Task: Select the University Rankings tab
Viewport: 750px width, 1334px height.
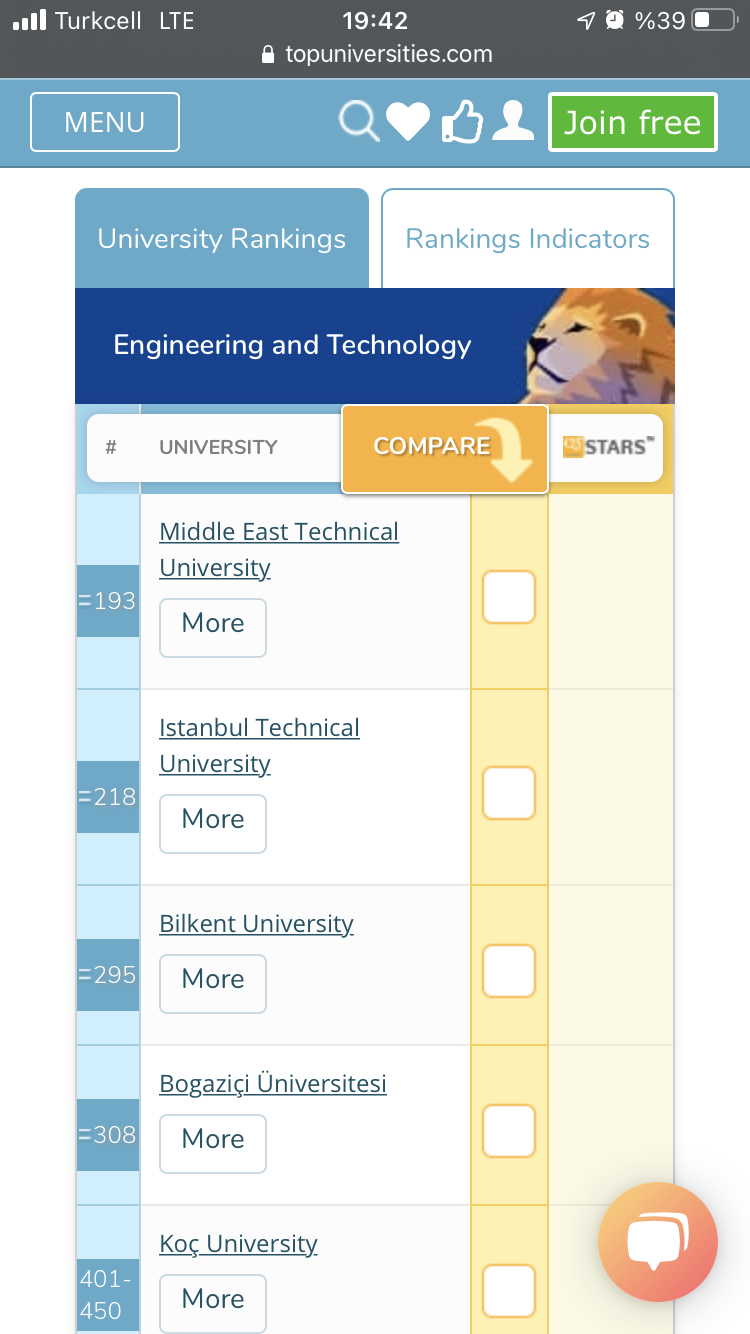Action: point(222,239)
